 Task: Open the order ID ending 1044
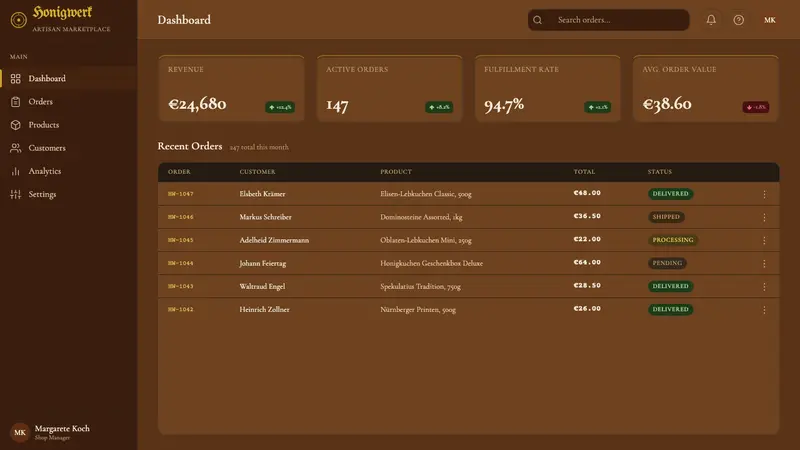[181, 263]
